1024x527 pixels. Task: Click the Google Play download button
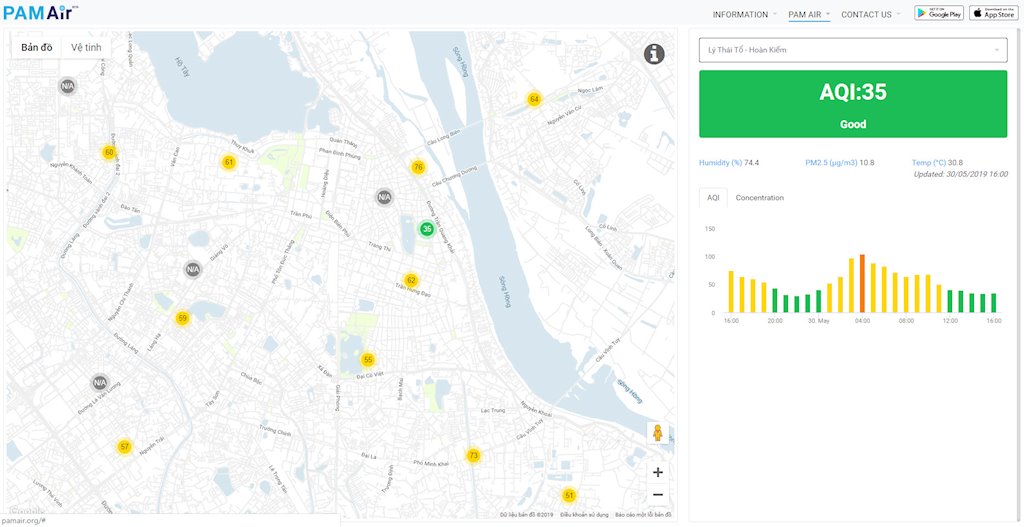tap(939, 13)
